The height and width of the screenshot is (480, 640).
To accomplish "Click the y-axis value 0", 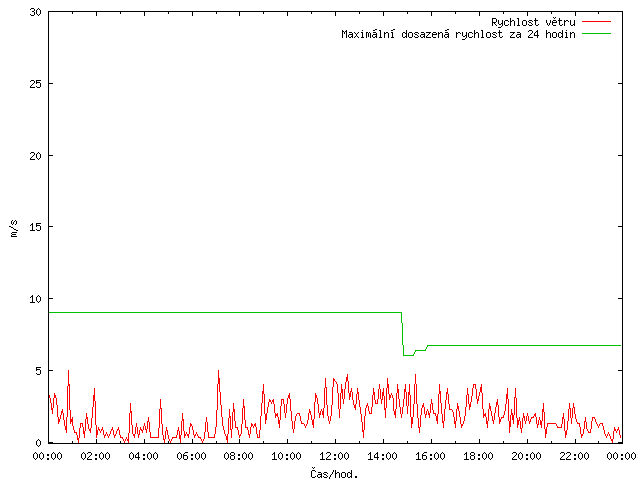I will point(39,443).
